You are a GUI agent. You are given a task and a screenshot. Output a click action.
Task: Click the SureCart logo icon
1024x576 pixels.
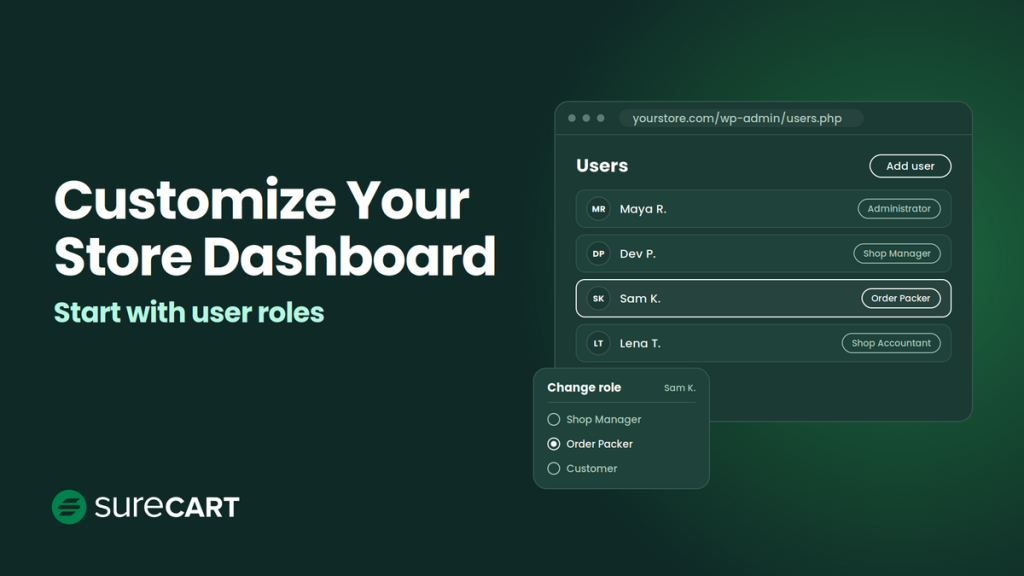(69, 507)
